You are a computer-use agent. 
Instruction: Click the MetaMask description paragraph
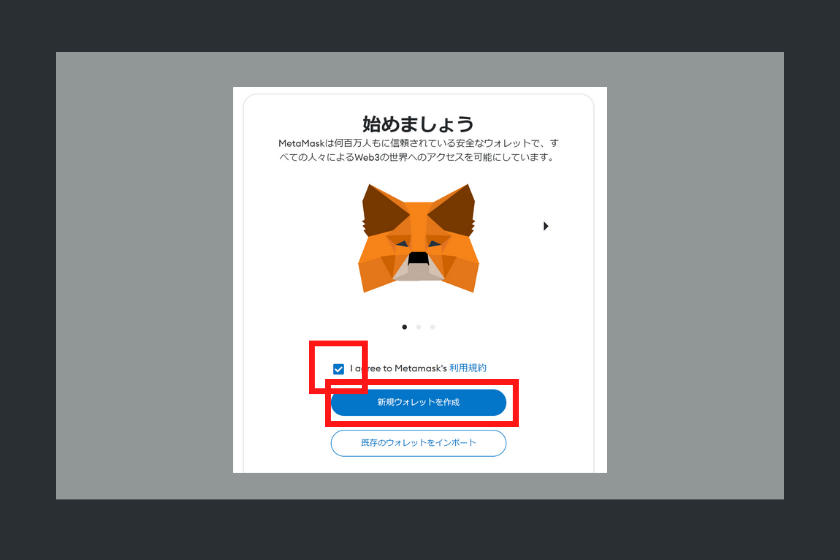[418, 150]
